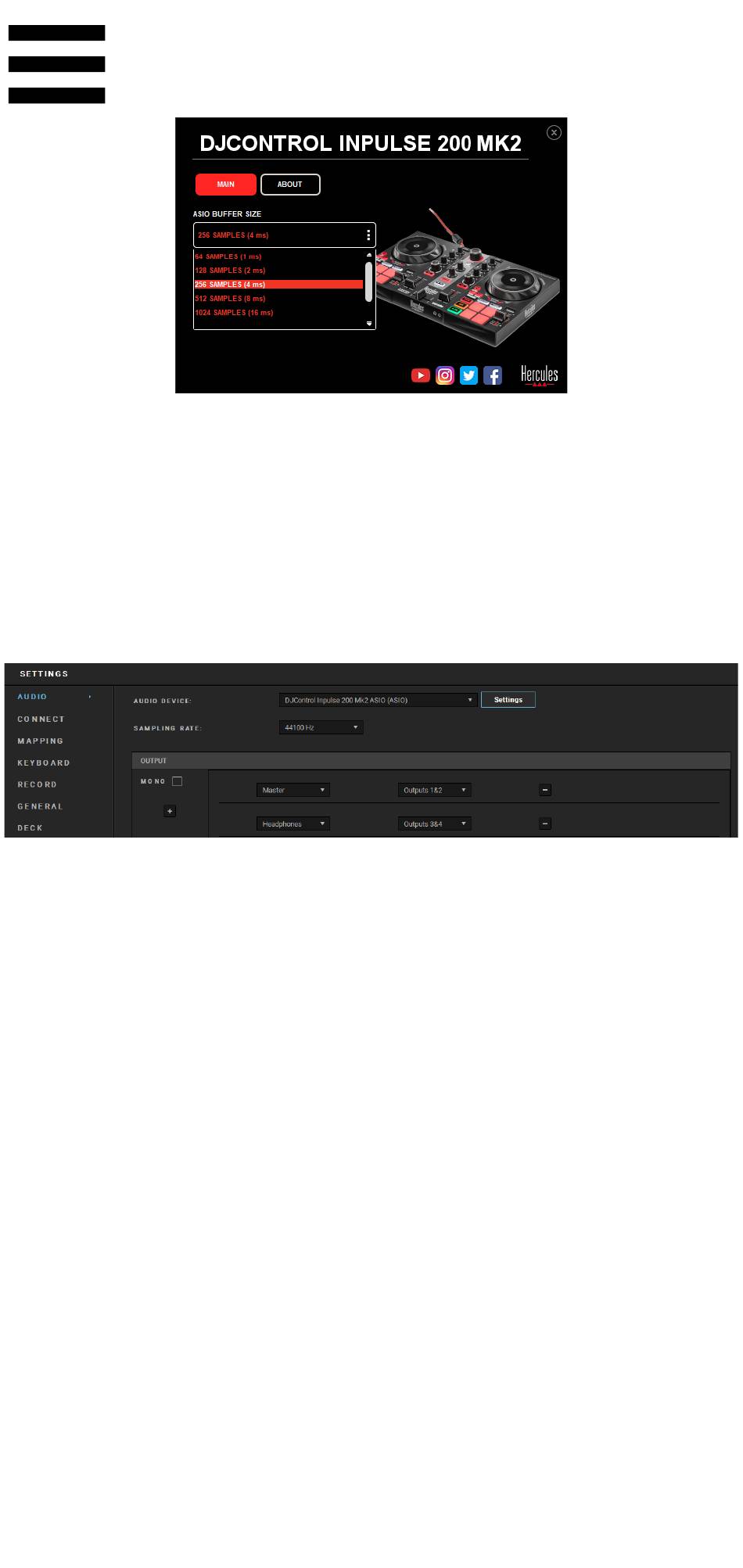This screenshot has height=1568, width=743.
Task: Select the MAIN tab
Action: coord(226,185)
